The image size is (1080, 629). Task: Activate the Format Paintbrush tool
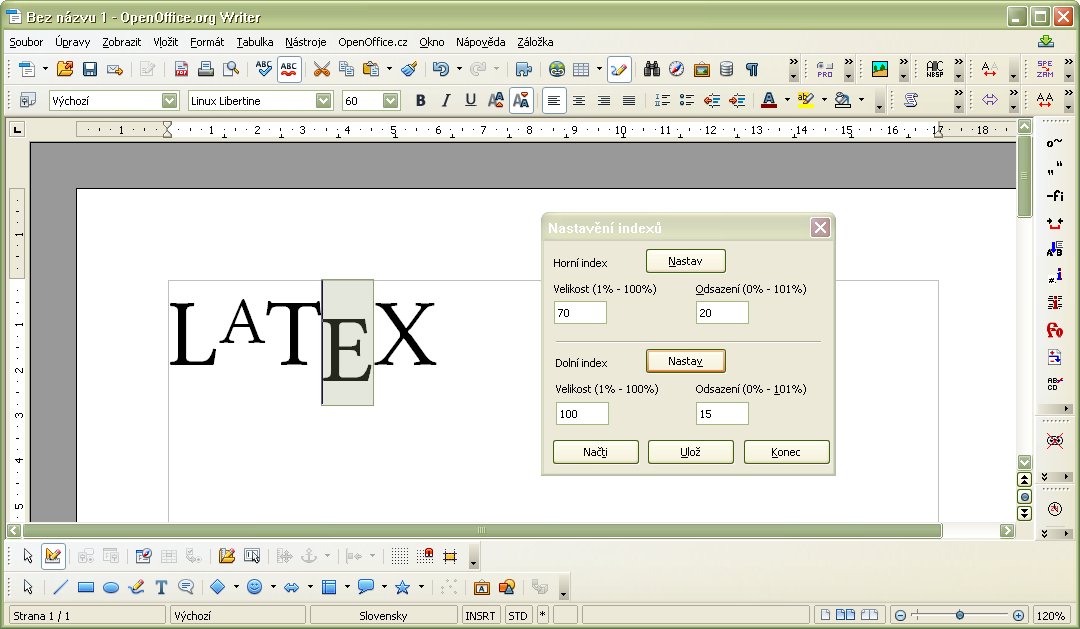(x=409, y=69)
